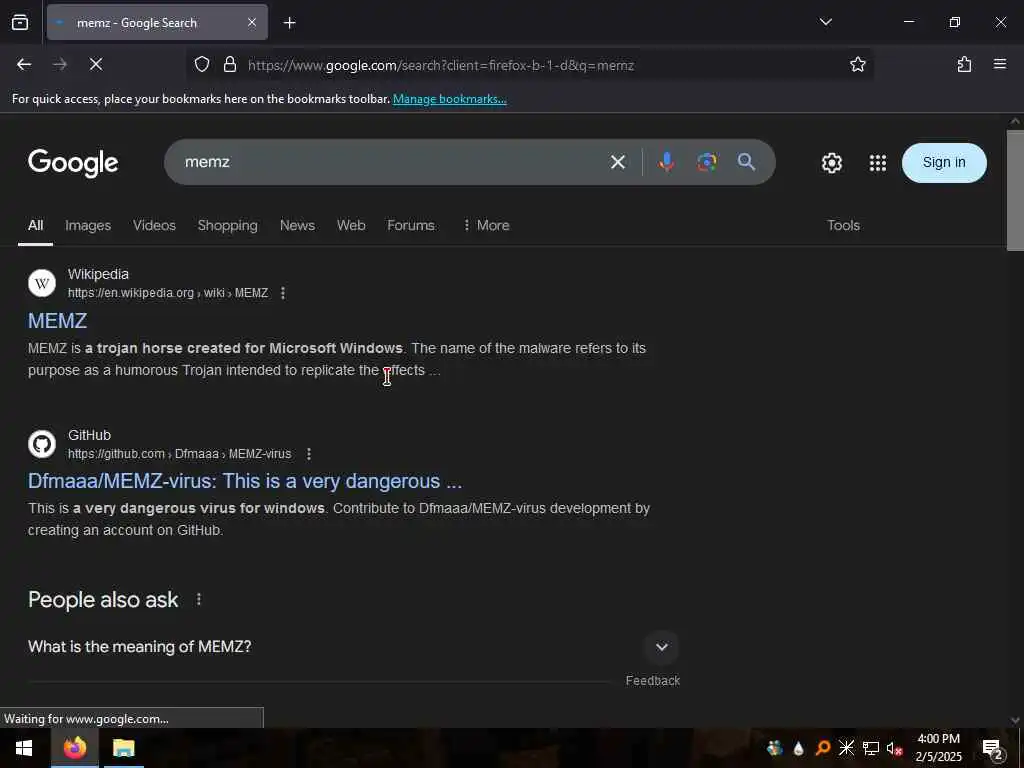The width and height of the screenshot is (1024, 768).
Task: Open the search Tools options
Action: pyautogui.click(x=843, y=225)
